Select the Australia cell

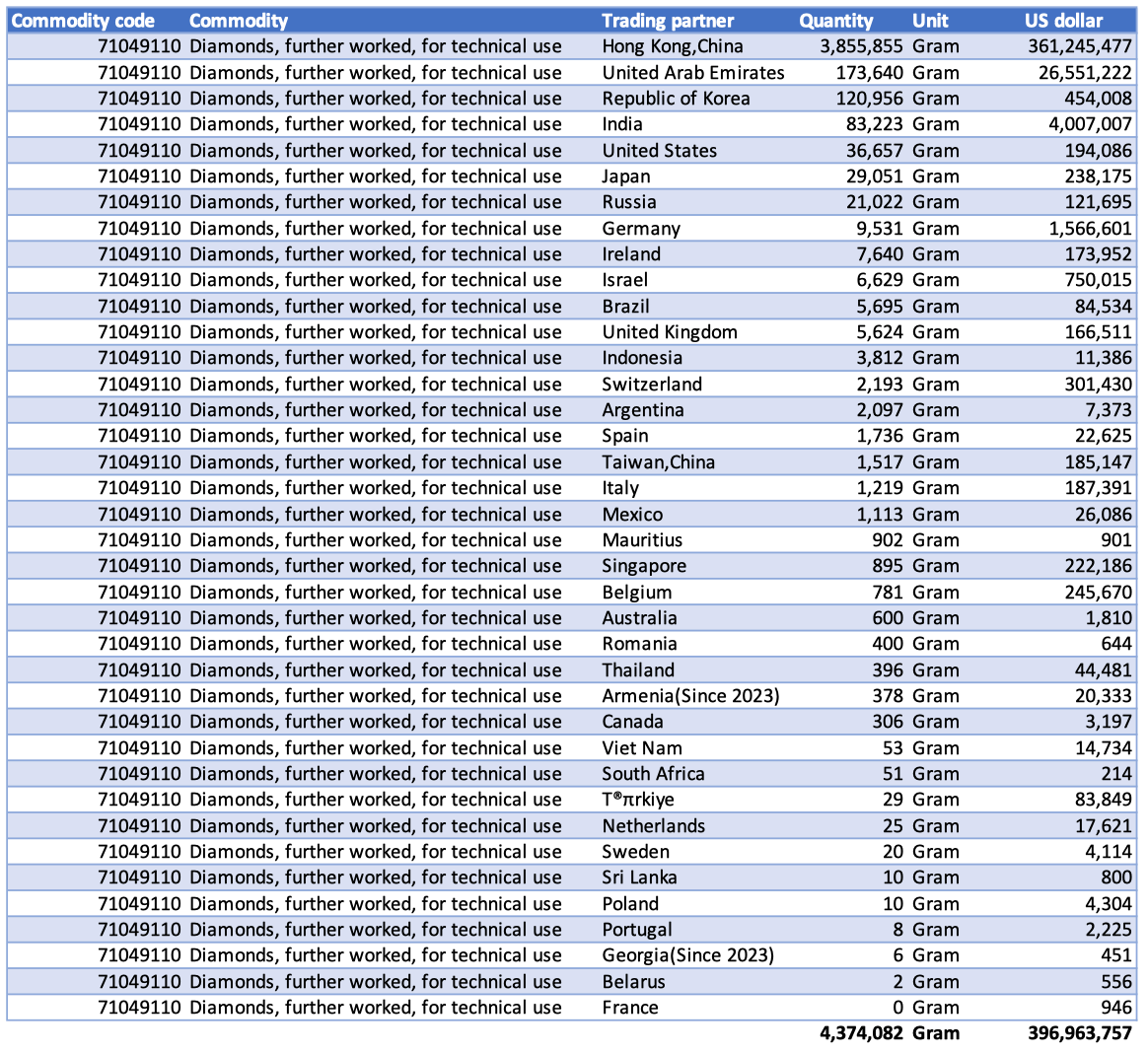pos(639,618)
